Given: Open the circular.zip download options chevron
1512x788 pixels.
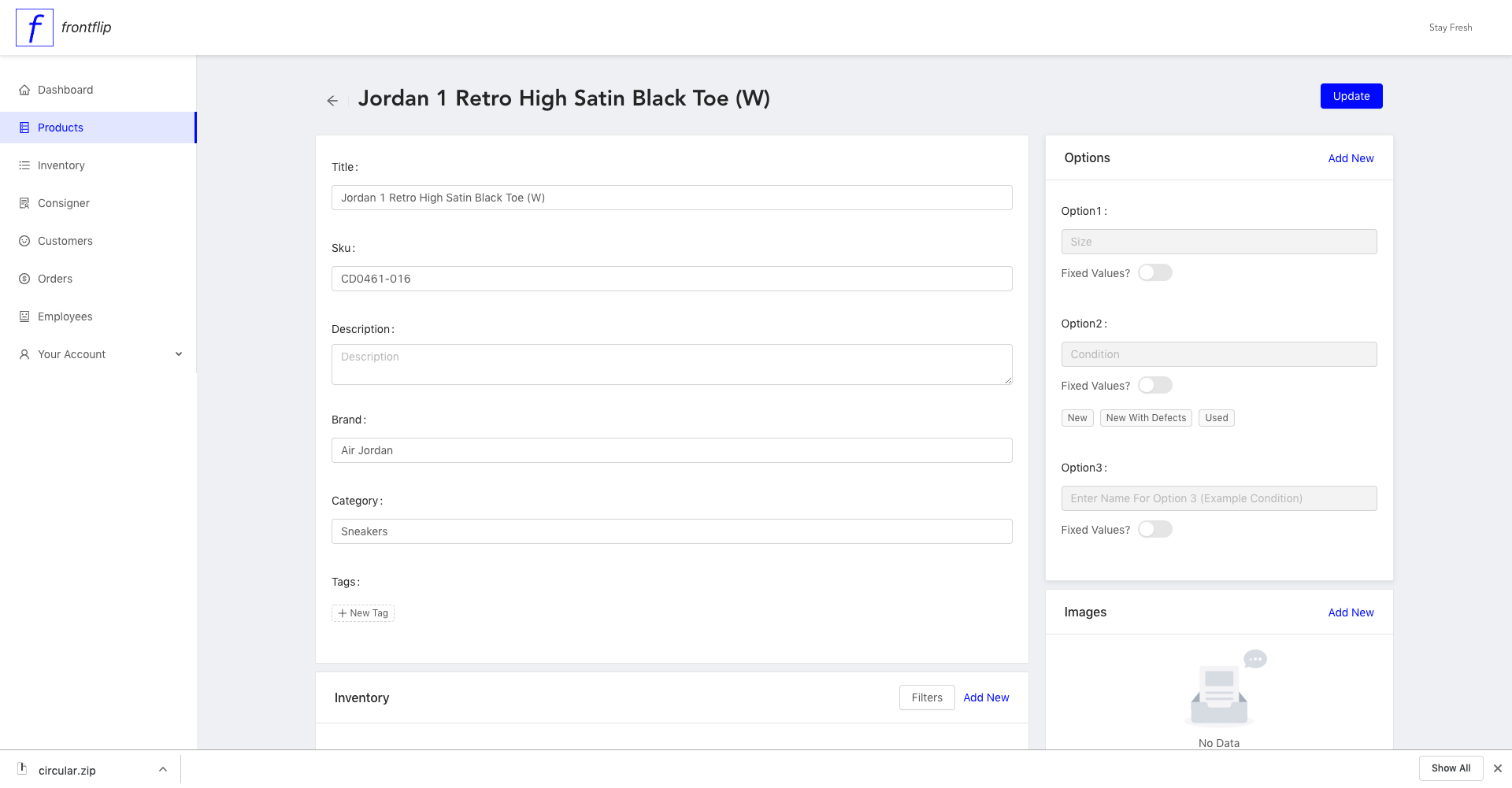Looking at the screenshot, I should pyautogui.click(x=163, y=769).
